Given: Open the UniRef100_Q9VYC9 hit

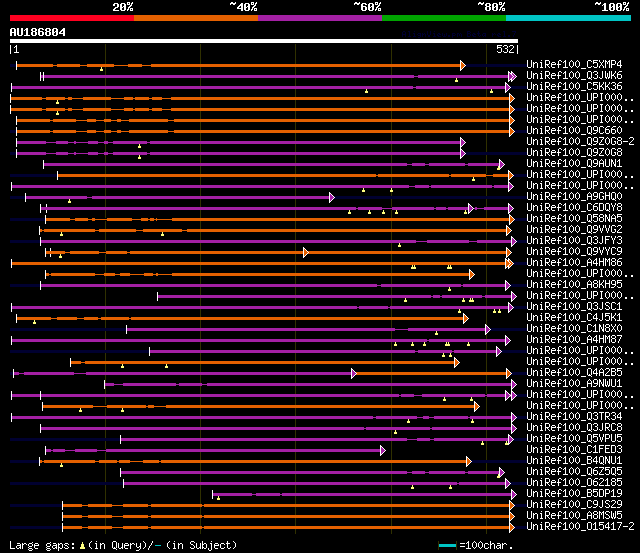Looking at the screenshot, I should pyautogui.click(x=574, y=252).
